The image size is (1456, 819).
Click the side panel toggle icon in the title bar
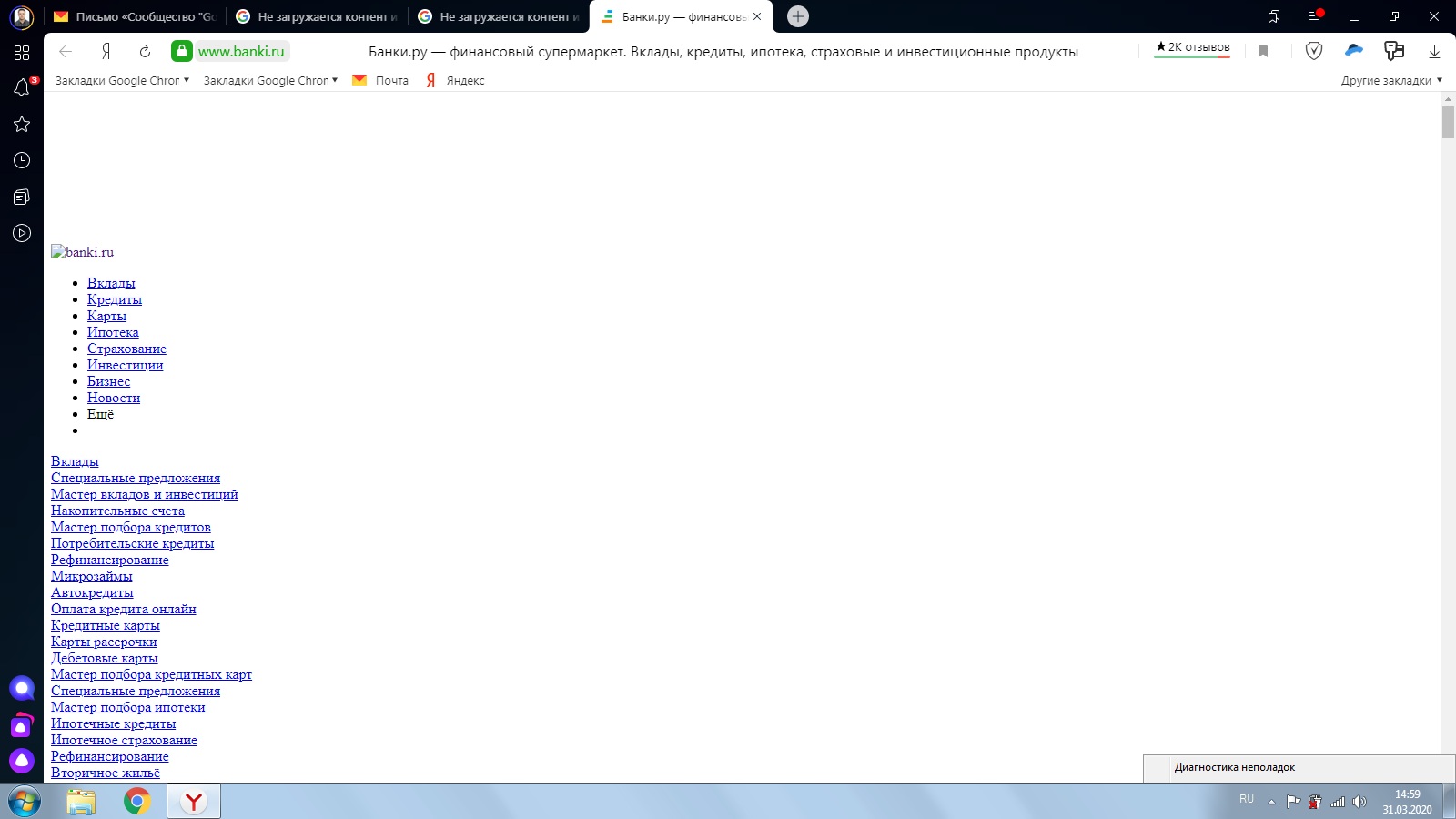[1274, 16]
